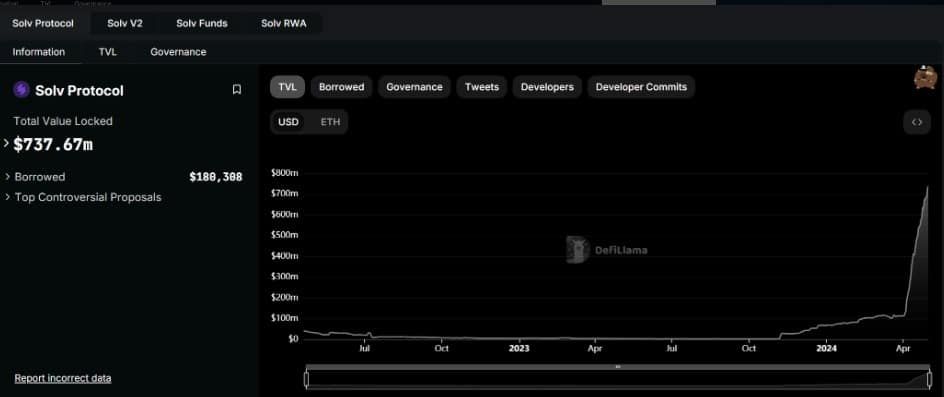Click the left handle of the chart range slider
The width and height of the screenshot is (944, 397).
306,380
